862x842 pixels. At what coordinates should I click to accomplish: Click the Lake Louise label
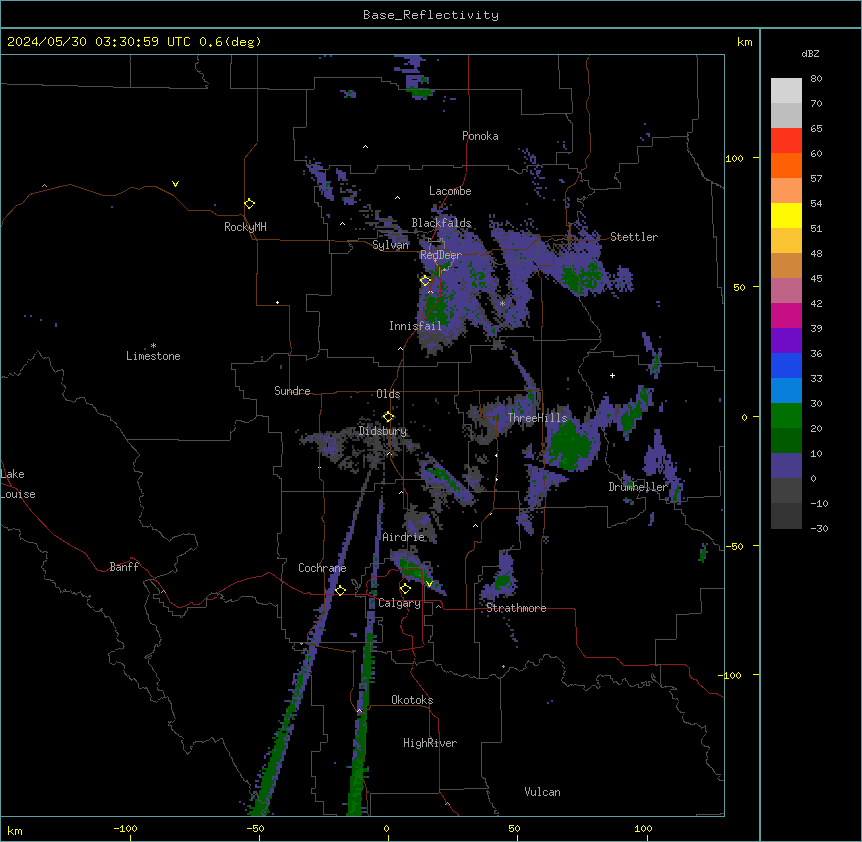point(16,484)
